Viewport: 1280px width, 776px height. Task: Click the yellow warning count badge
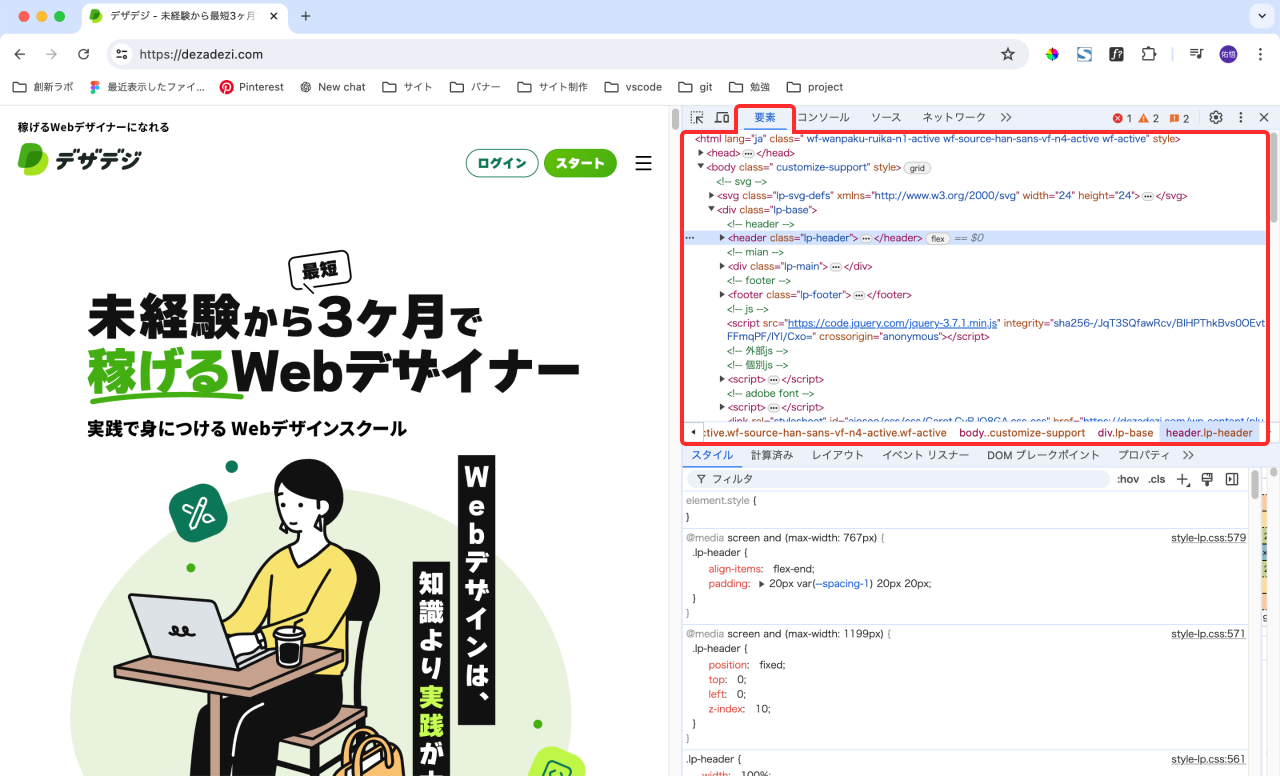[1149, 118]
